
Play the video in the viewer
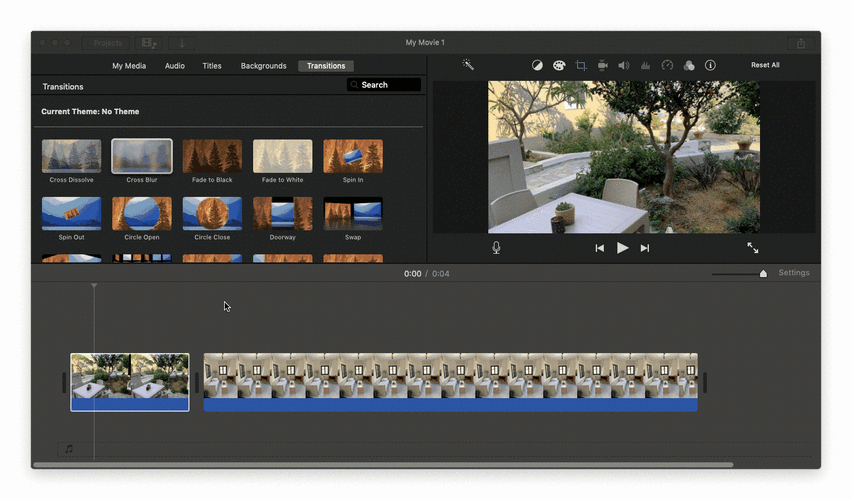pos(622,248)
